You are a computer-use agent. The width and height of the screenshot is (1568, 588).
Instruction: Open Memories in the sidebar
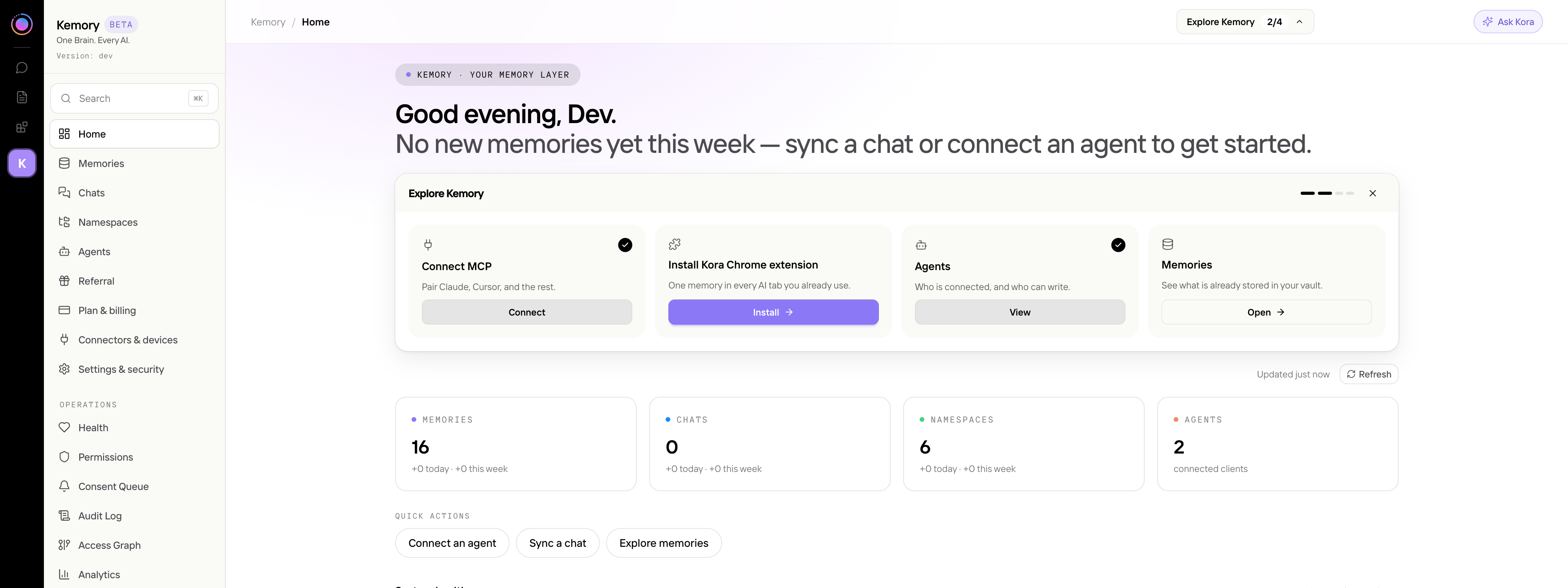click(x=134, y=163)
